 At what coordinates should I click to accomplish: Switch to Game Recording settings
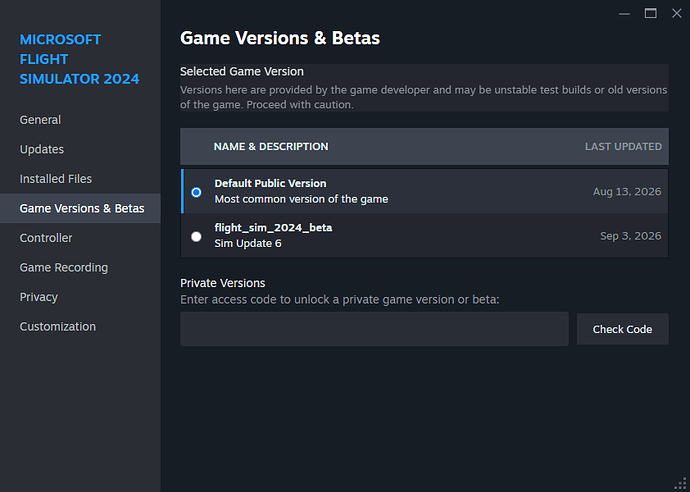(x=64, y=268)
